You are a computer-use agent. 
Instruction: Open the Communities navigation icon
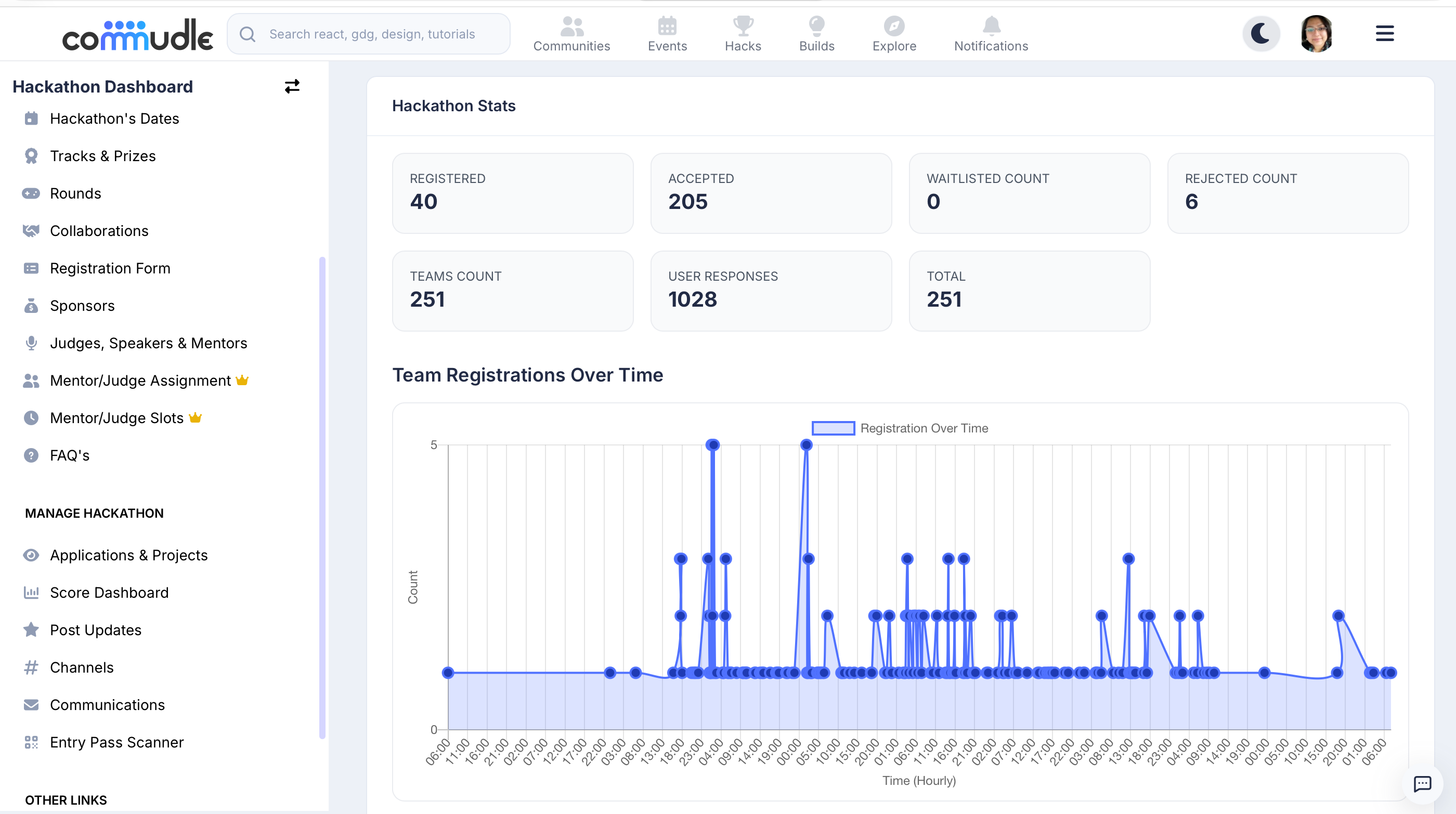pos(571,25)
